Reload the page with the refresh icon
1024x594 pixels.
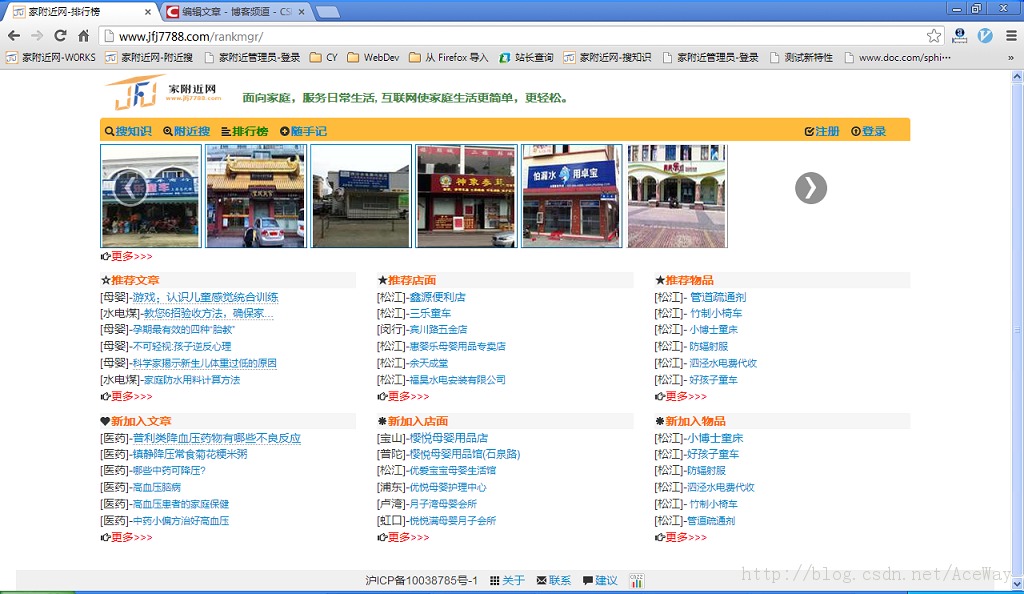pos(60,36)
